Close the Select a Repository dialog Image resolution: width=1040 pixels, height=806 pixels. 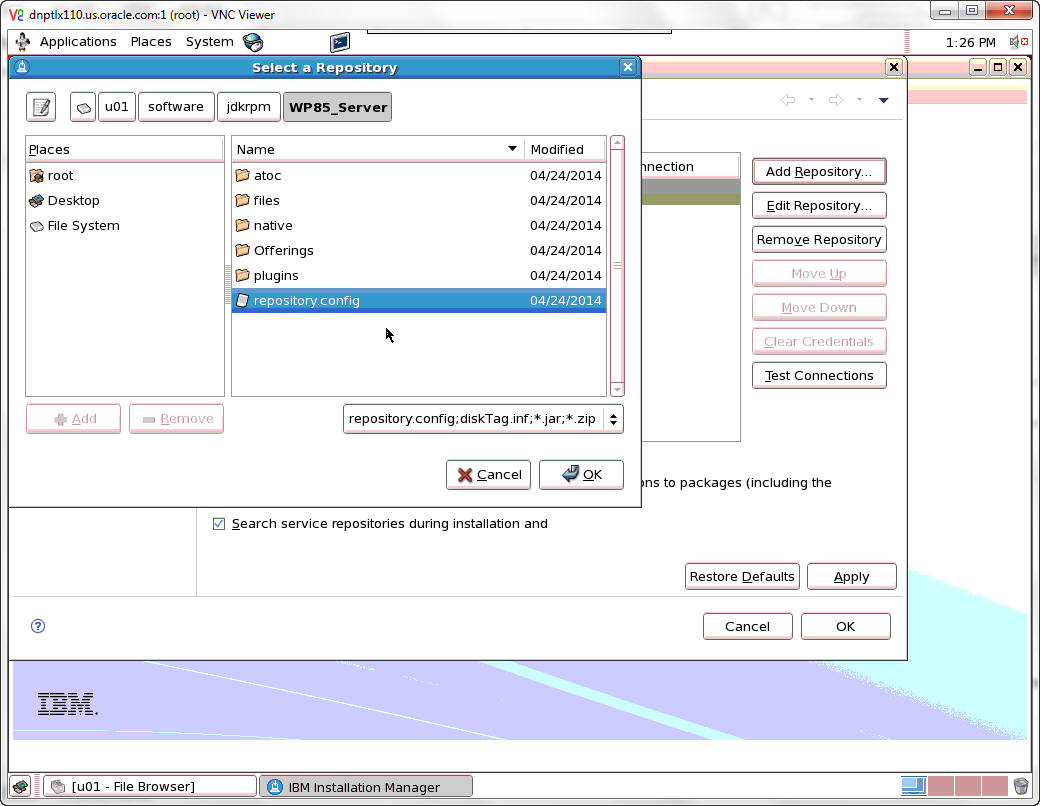tap(627, 67)
